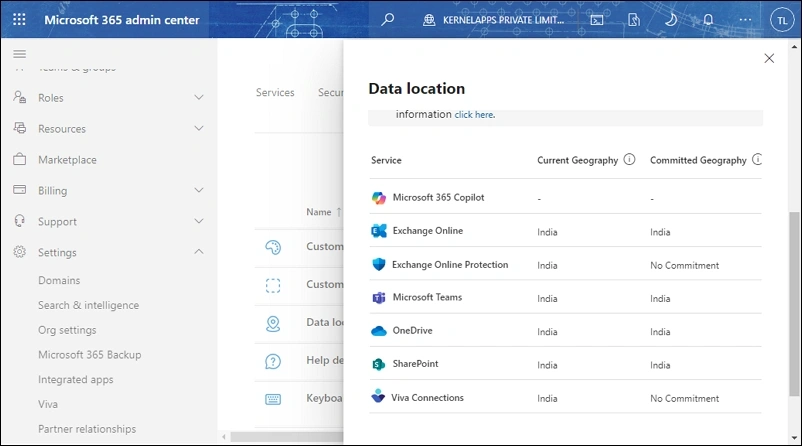Collapse navigation with hamburger menu icon
This screenshot has height=446, width=802.
point(19,54)
